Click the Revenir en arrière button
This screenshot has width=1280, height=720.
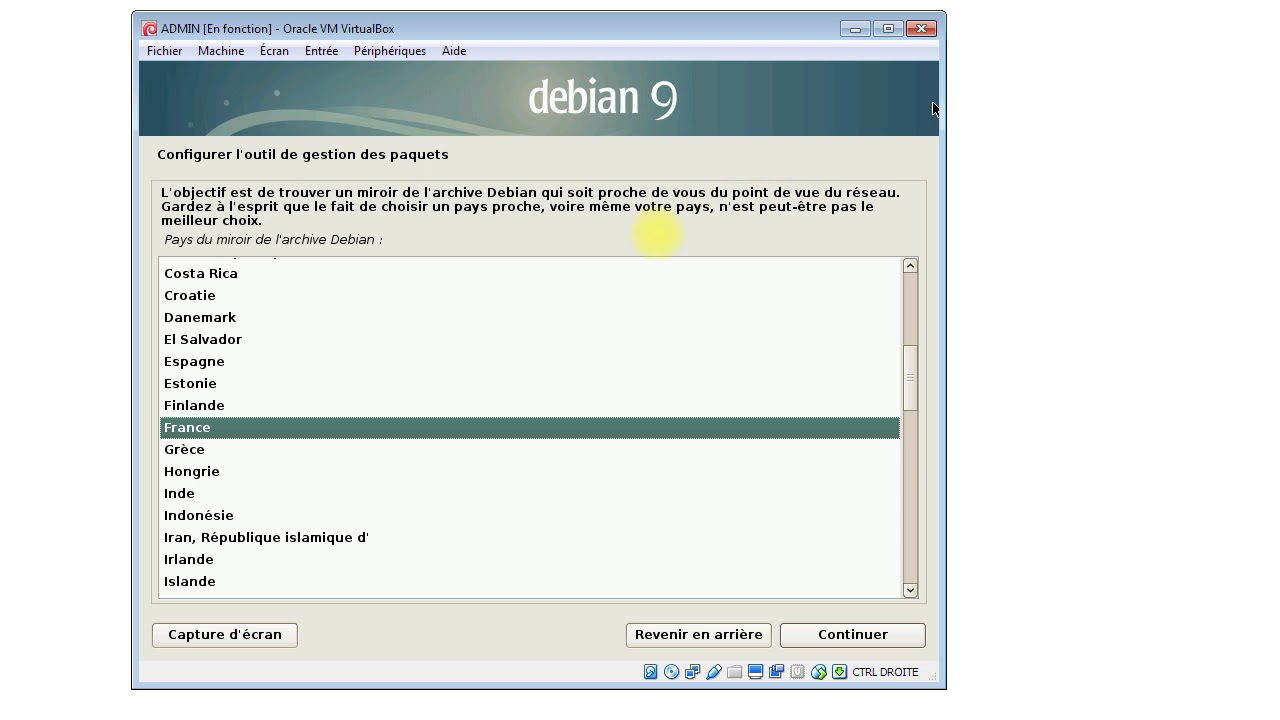[x=698, y=635]
